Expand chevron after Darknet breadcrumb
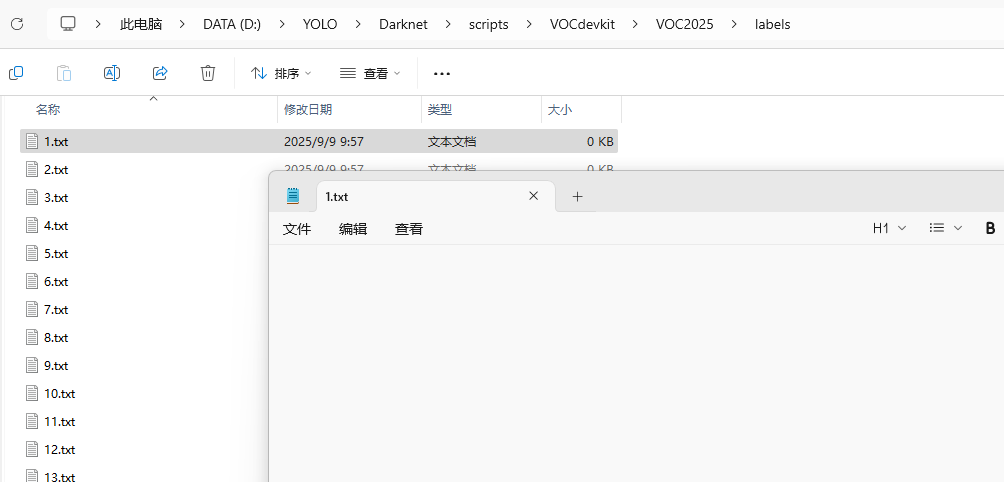Image resolution: width=1004 pixels, height=482 pixels. (x=448, y=24)
